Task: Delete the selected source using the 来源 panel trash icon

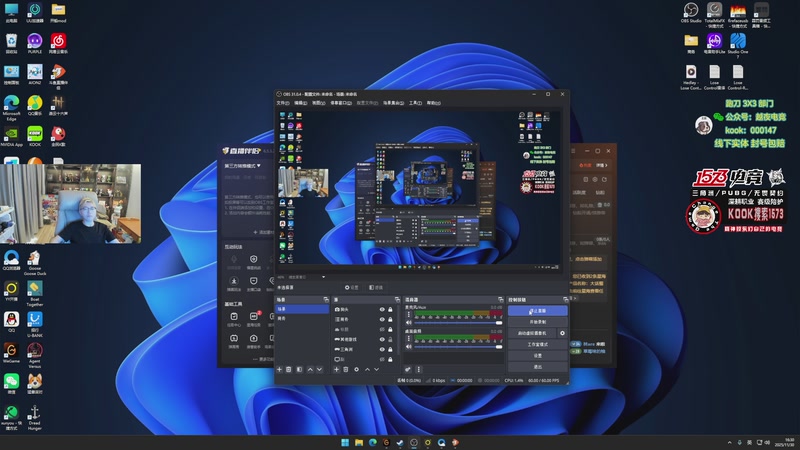Action: (x=346, y=369)
